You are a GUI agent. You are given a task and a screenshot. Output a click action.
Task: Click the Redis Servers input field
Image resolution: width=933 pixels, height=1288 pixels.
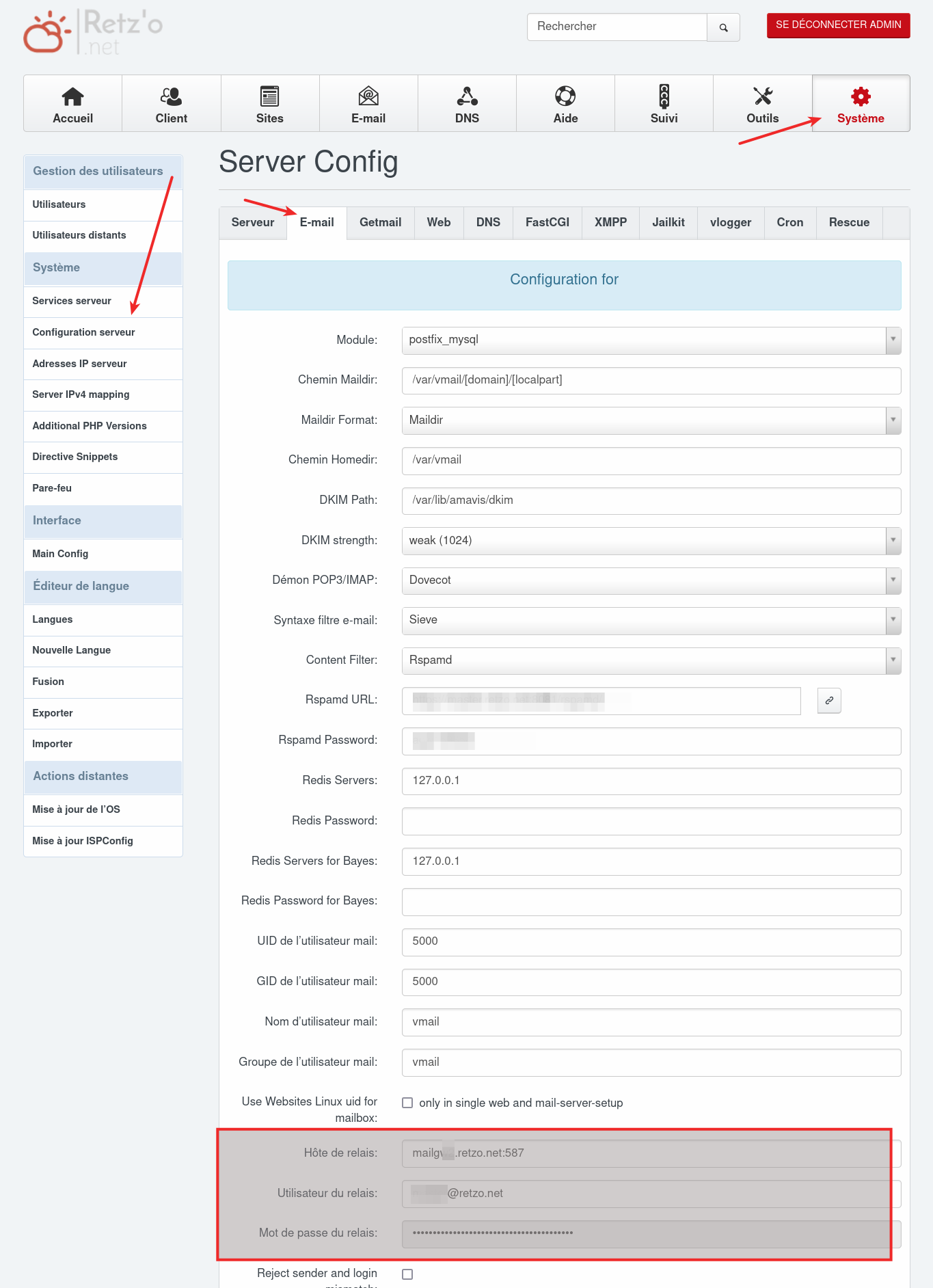[x=651, y=781]
